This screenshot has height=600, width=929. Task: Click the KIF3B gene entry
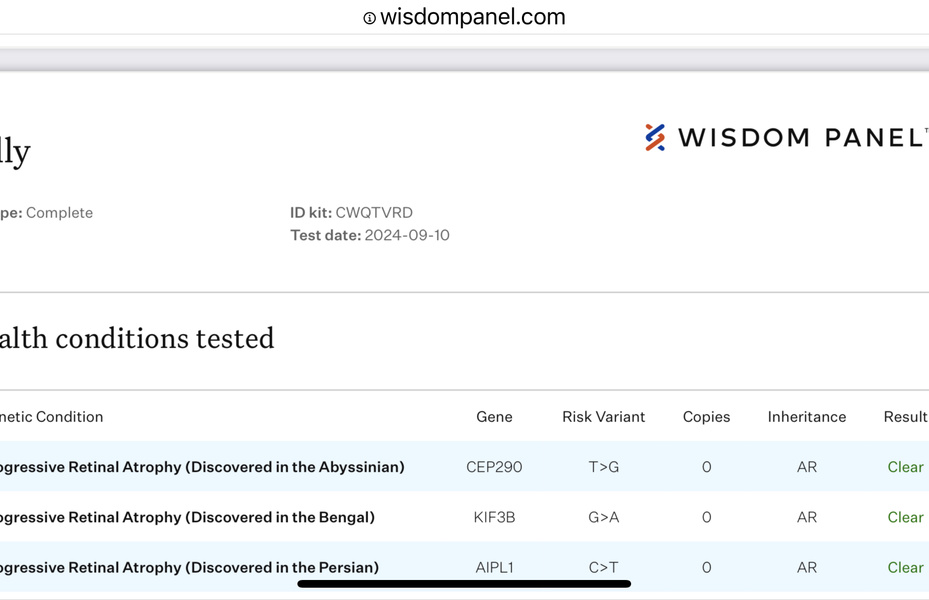pos(494,517)
